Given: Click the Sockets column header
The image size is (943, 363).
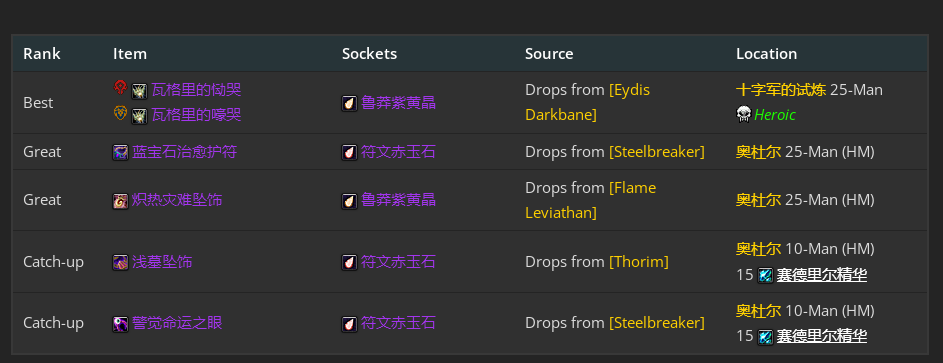Looking at the screenshot, I should pos(369,53).
